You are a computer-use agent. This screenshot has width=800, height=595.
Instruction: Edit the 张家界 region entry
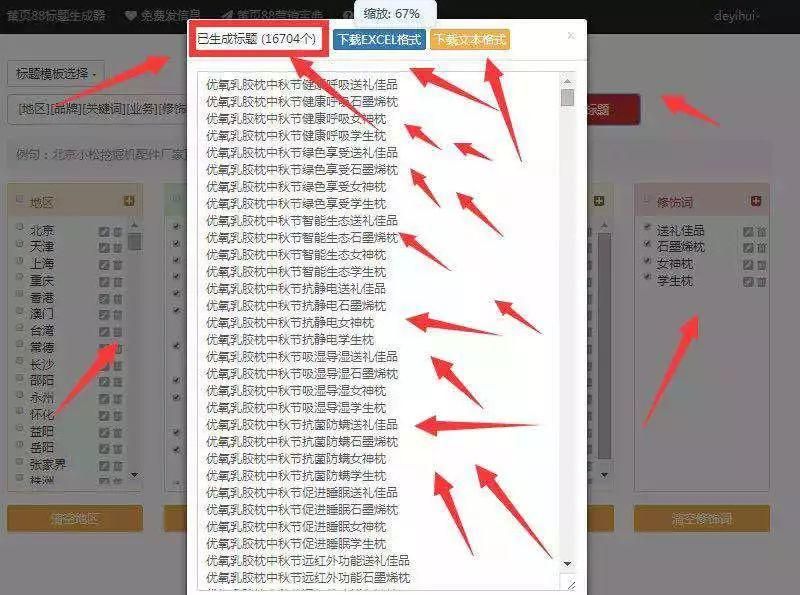pos(104,465)
